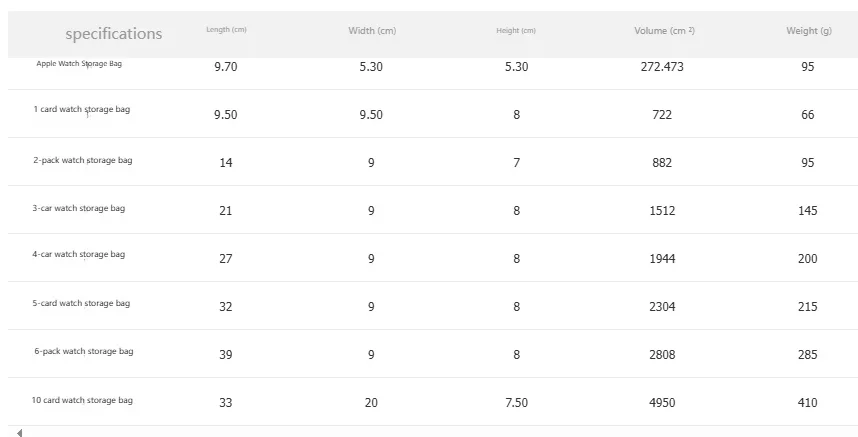This screenshot has width=858, height=437.
Task: Select '6-pack watch storage bag' row label
Action: [83, 351]
